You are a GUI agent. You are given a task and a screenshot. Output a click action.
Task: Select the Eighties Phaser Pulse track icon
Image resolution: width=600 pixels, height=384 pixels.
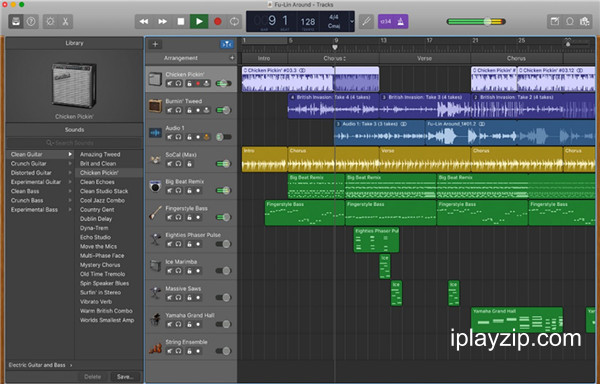(155, 239)
